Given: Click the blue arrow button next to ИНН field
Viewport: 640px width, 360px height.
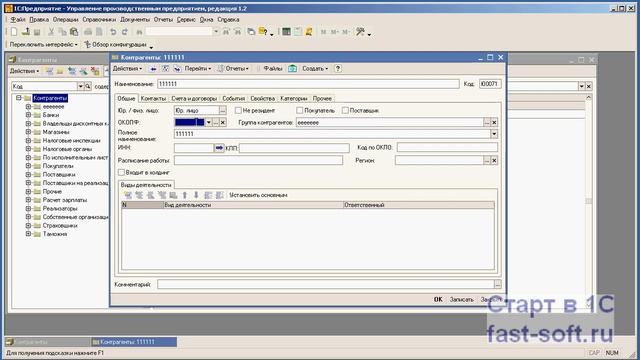Looking at the screenshot, I should point(219,148).
